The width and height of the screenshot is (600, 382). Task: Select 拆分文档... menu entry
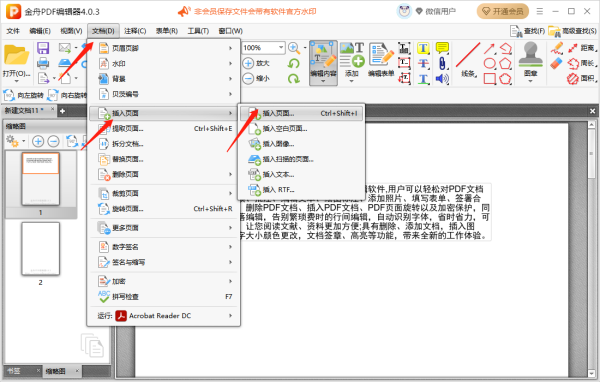[165, 144]
